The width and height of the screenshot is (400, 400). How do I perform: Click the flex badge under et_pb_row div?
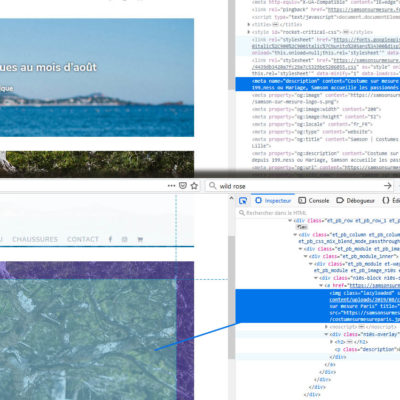[x=302, y=227]
